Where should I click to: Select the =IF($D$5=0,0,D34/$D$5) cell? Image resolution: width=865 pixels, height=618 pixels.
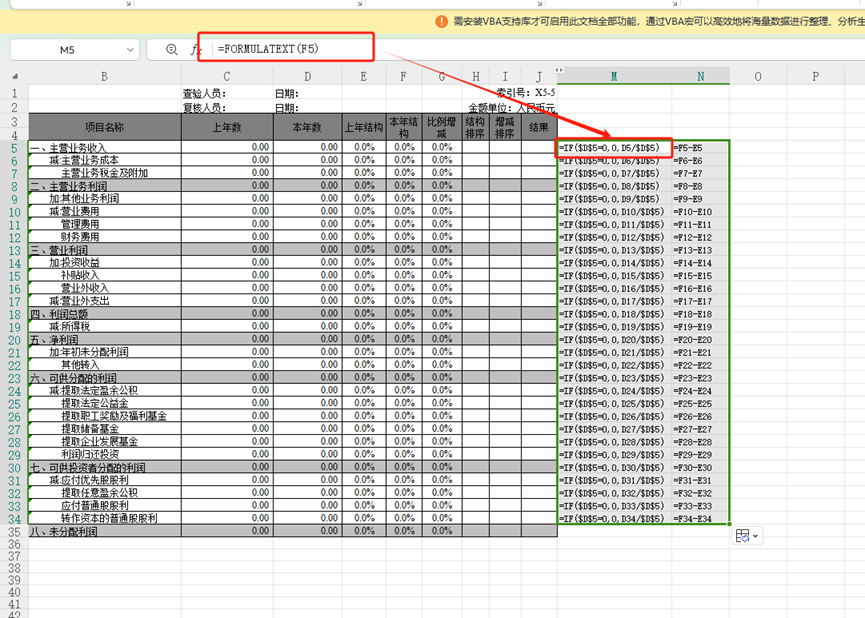614,519
